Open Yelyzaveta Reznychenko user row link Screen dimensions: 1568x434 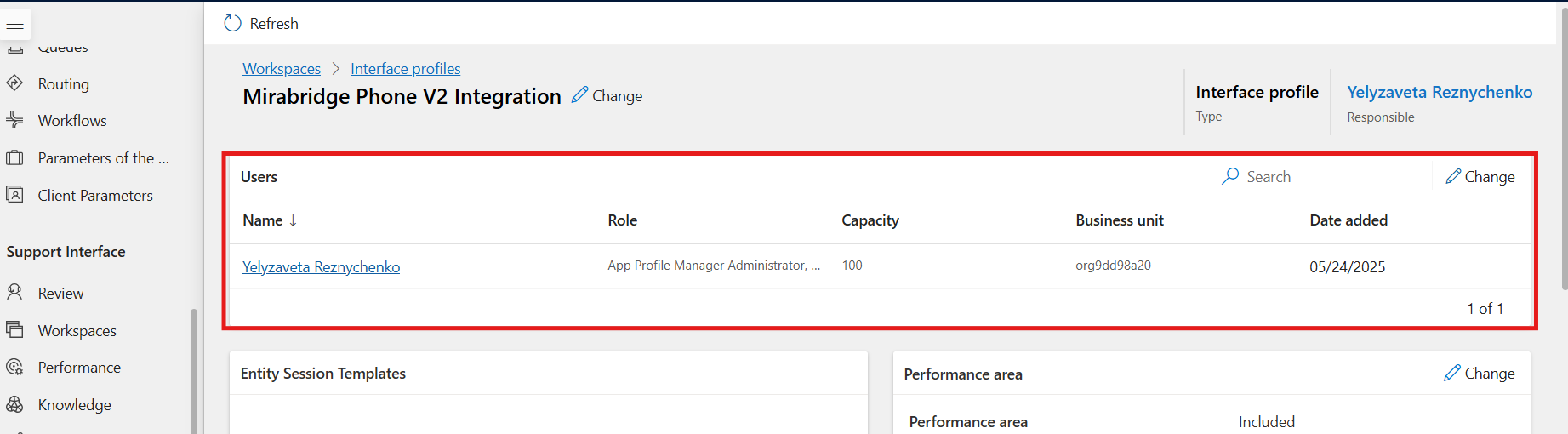[x=321, y=266]
